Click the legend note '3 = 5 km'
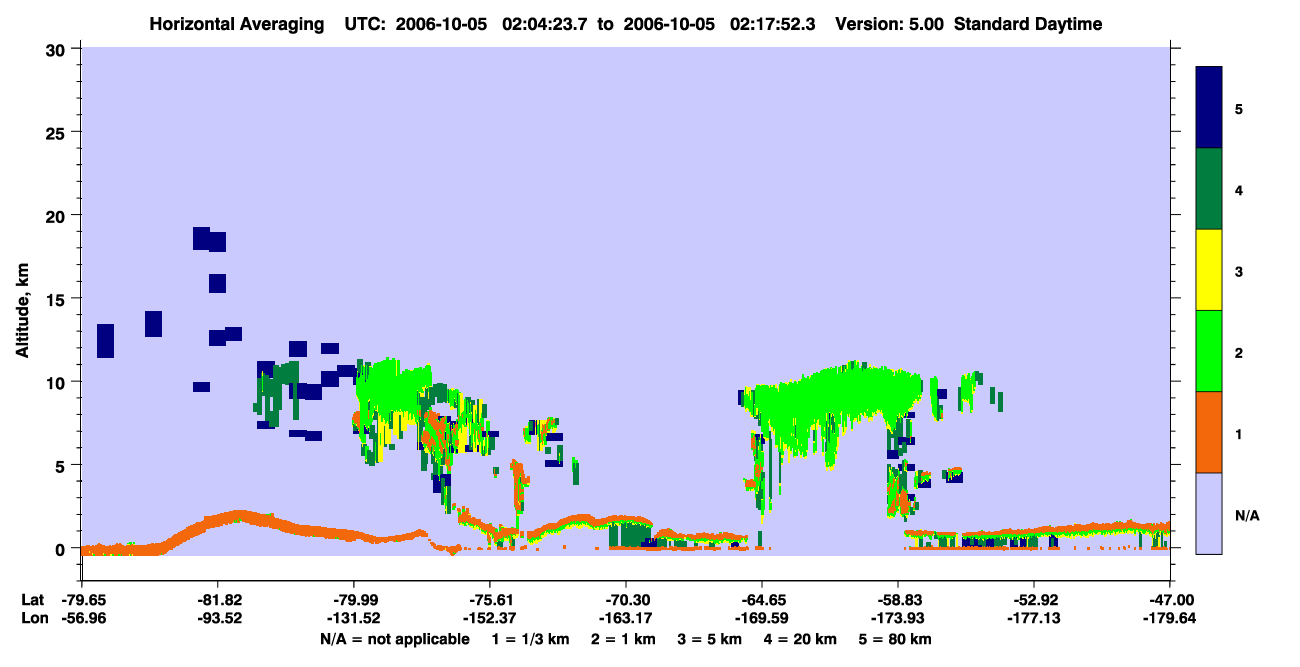This screenshot has width=1300, height=667. [709, 639]
